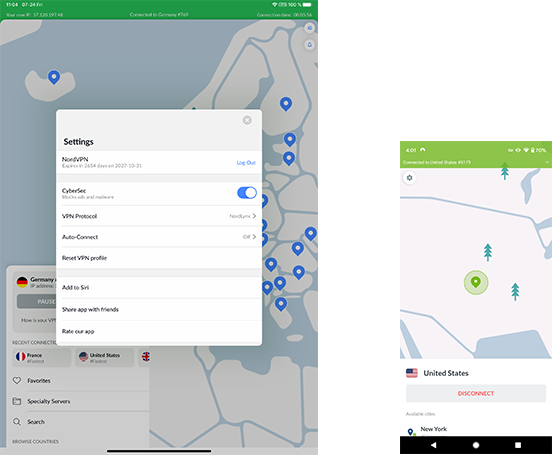Tap the Android back navigation button
Screen dimensions: 552x455
(433, 445)
